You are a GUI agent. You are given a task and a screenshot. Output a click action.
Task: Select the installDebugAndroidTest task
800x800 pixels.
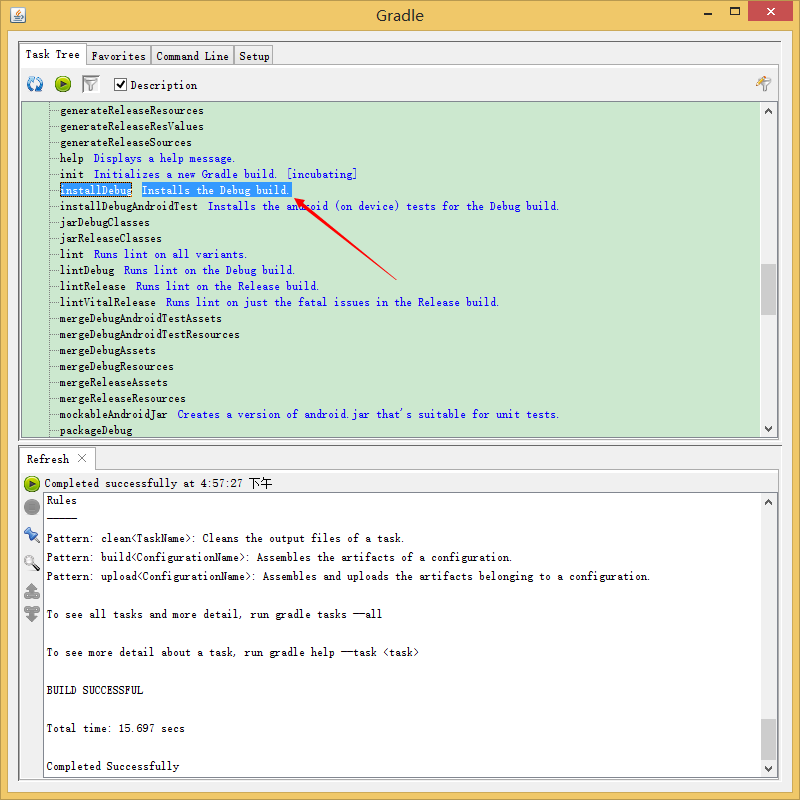click(x=129, y=206)
